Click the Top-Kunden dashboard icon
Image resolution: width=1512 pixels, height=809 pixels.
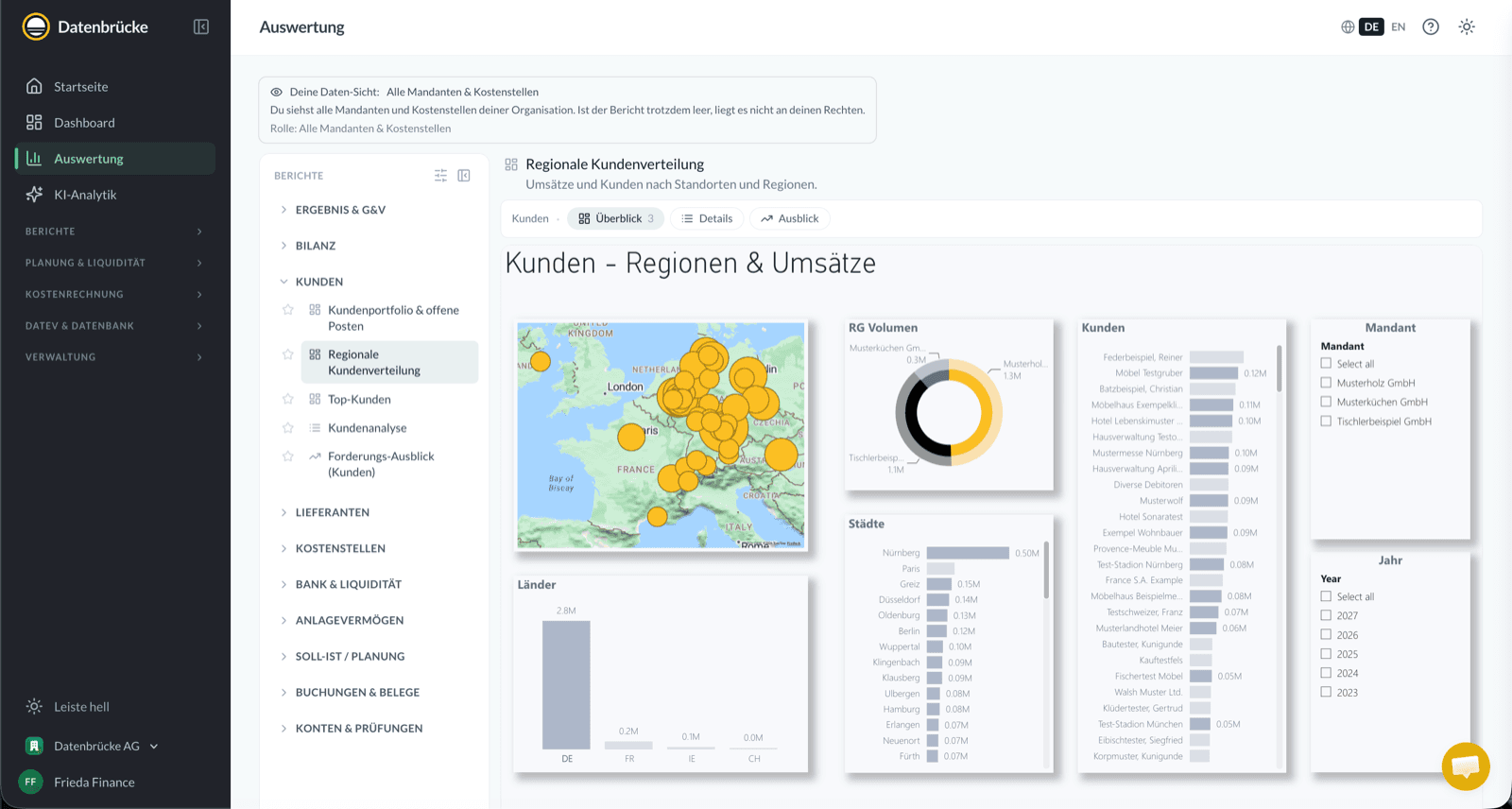315,399
